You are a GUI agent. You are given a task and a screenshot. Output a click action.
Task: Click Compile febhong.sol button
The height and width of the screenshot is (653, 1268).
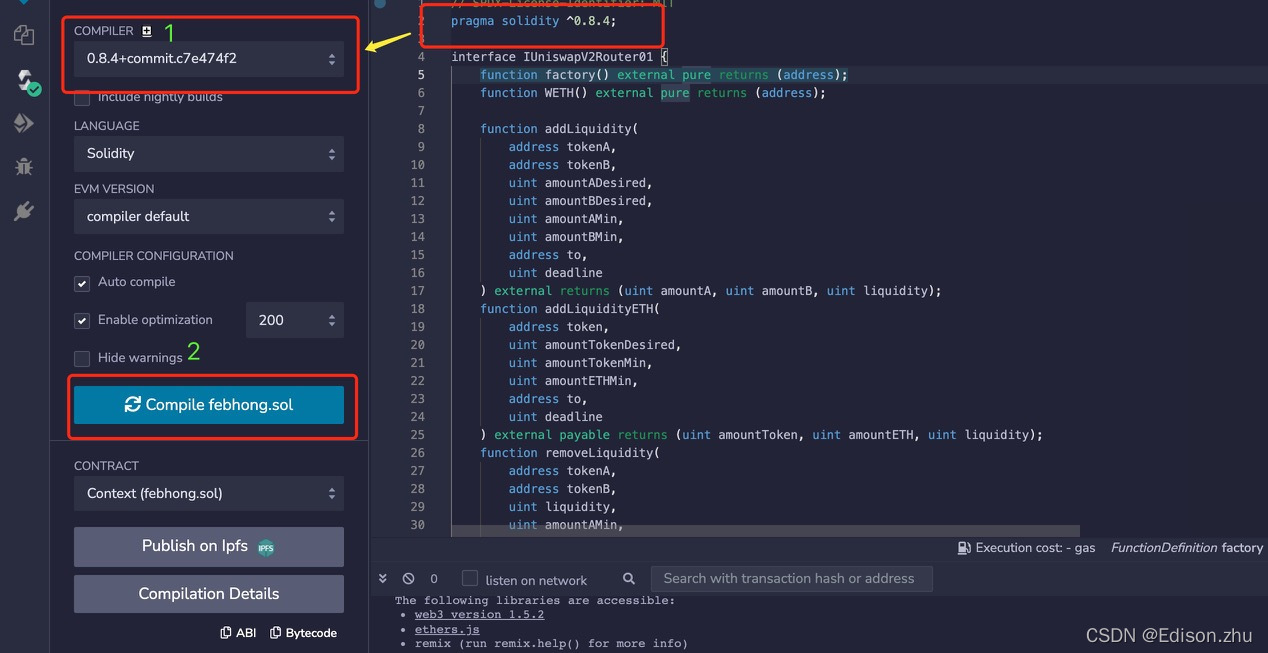(x=209, y=405)
